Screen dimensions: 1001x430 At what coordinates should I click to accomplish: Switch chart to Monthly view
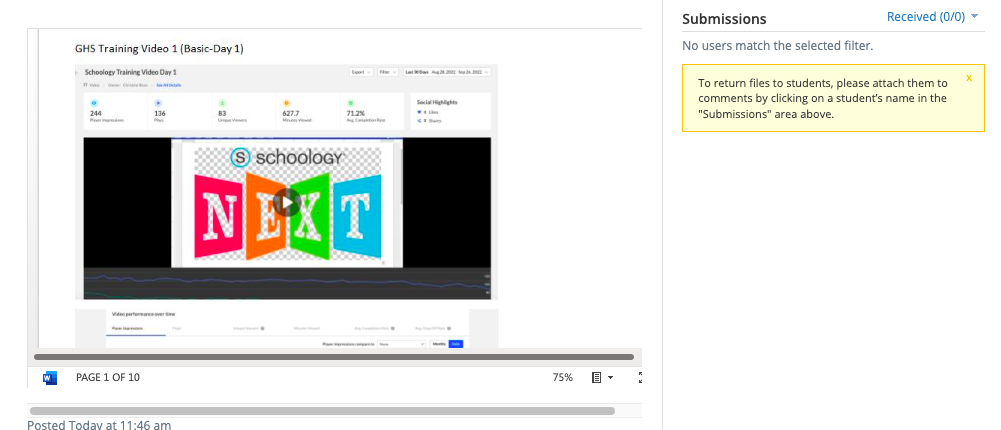[439, 344]
